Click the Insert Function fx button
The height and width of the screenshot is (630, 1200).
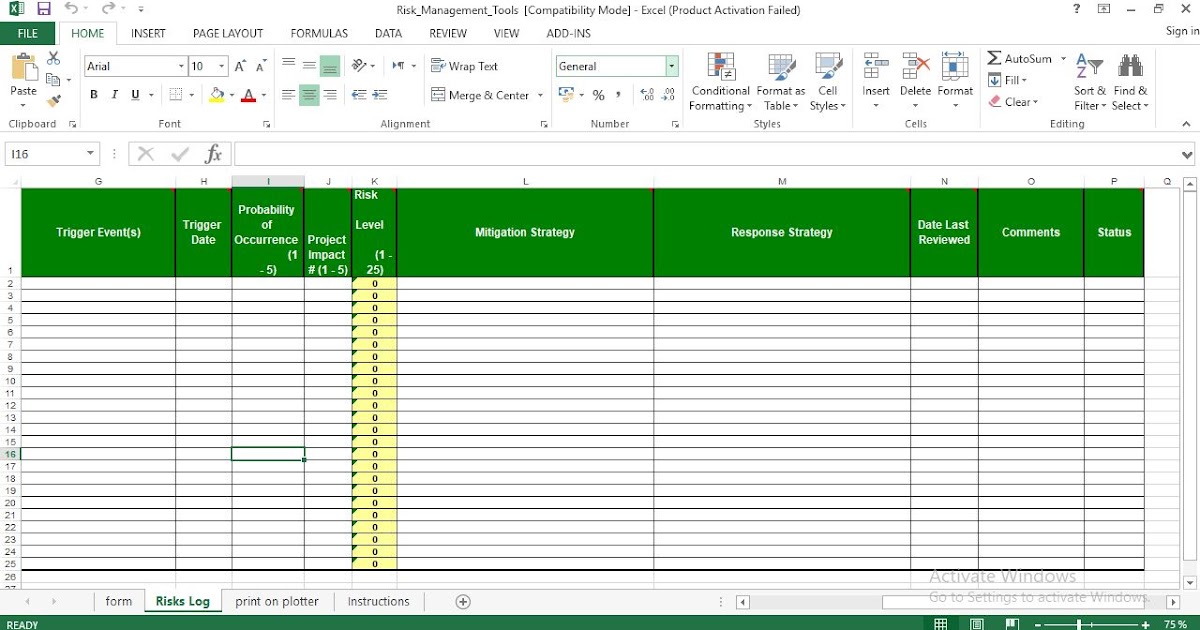[213, 153]
